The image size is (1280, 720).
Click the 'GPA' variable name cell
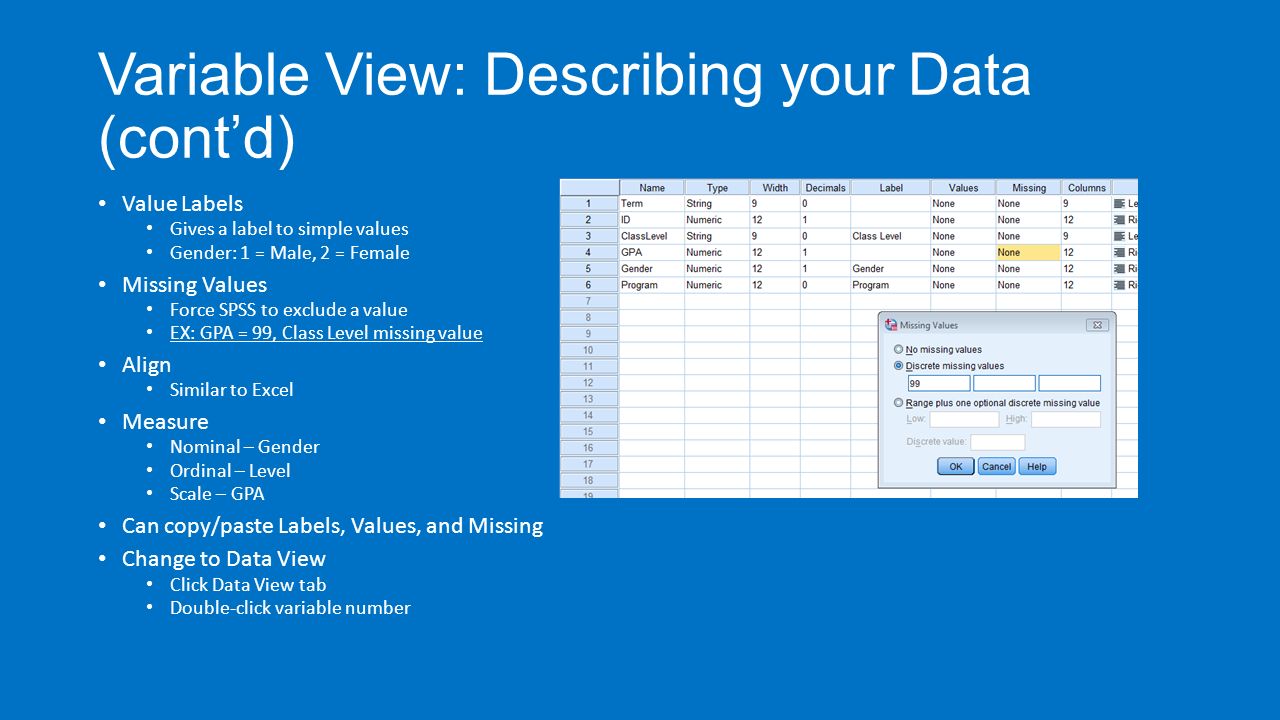coord(652,252)
